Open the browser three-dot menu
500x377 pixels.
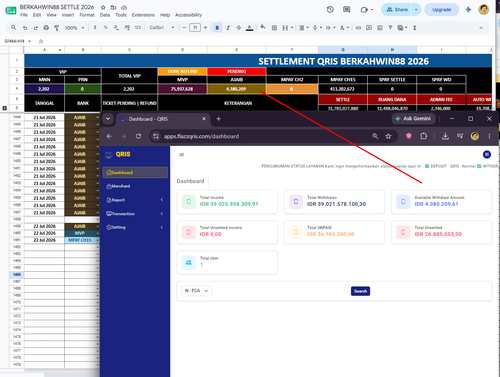[489, 136]
